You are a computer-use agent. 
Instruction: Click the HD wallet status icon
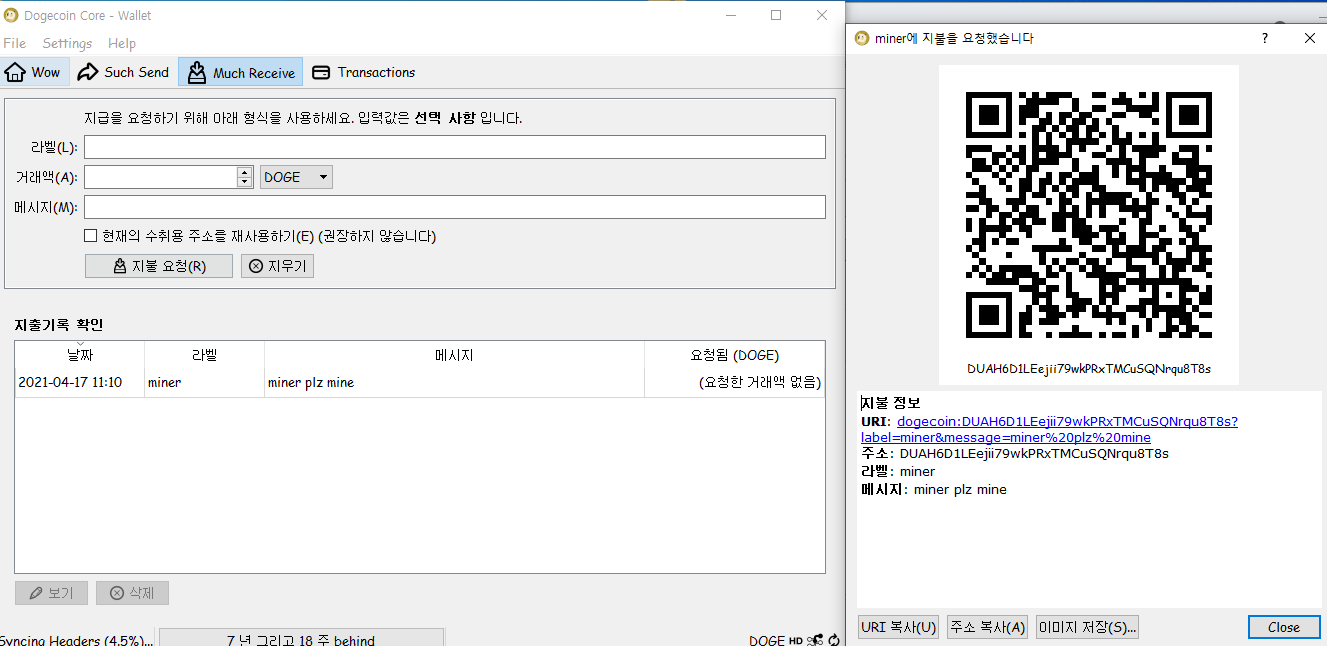tap(796, 640)
